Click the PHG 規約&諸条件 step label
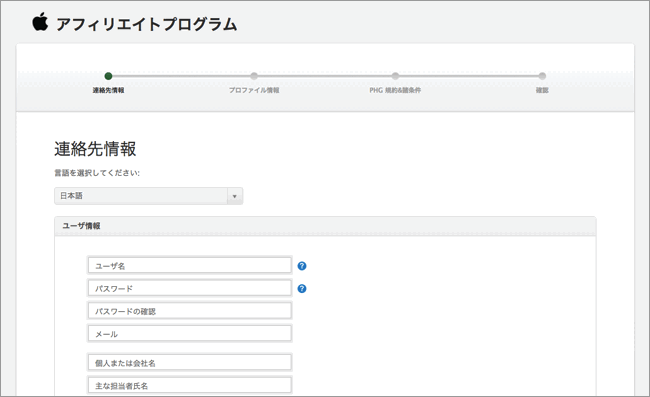This screenshot has width=650, height=397. [395, 90]
